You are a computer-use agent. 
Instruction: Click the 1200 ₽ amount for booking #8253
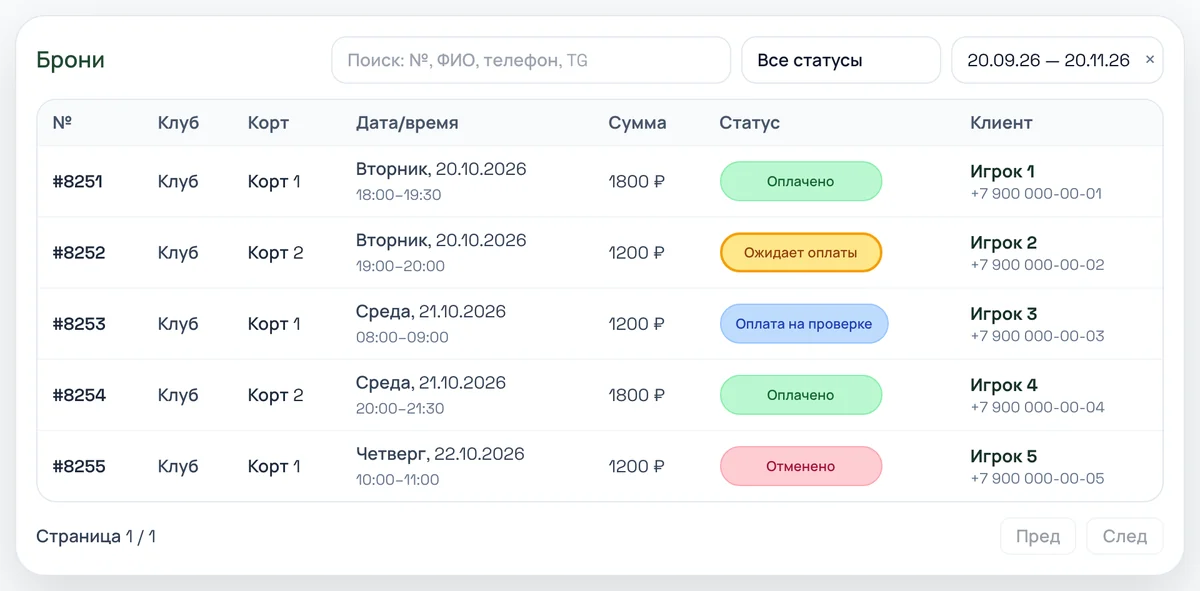click(636, 324)
